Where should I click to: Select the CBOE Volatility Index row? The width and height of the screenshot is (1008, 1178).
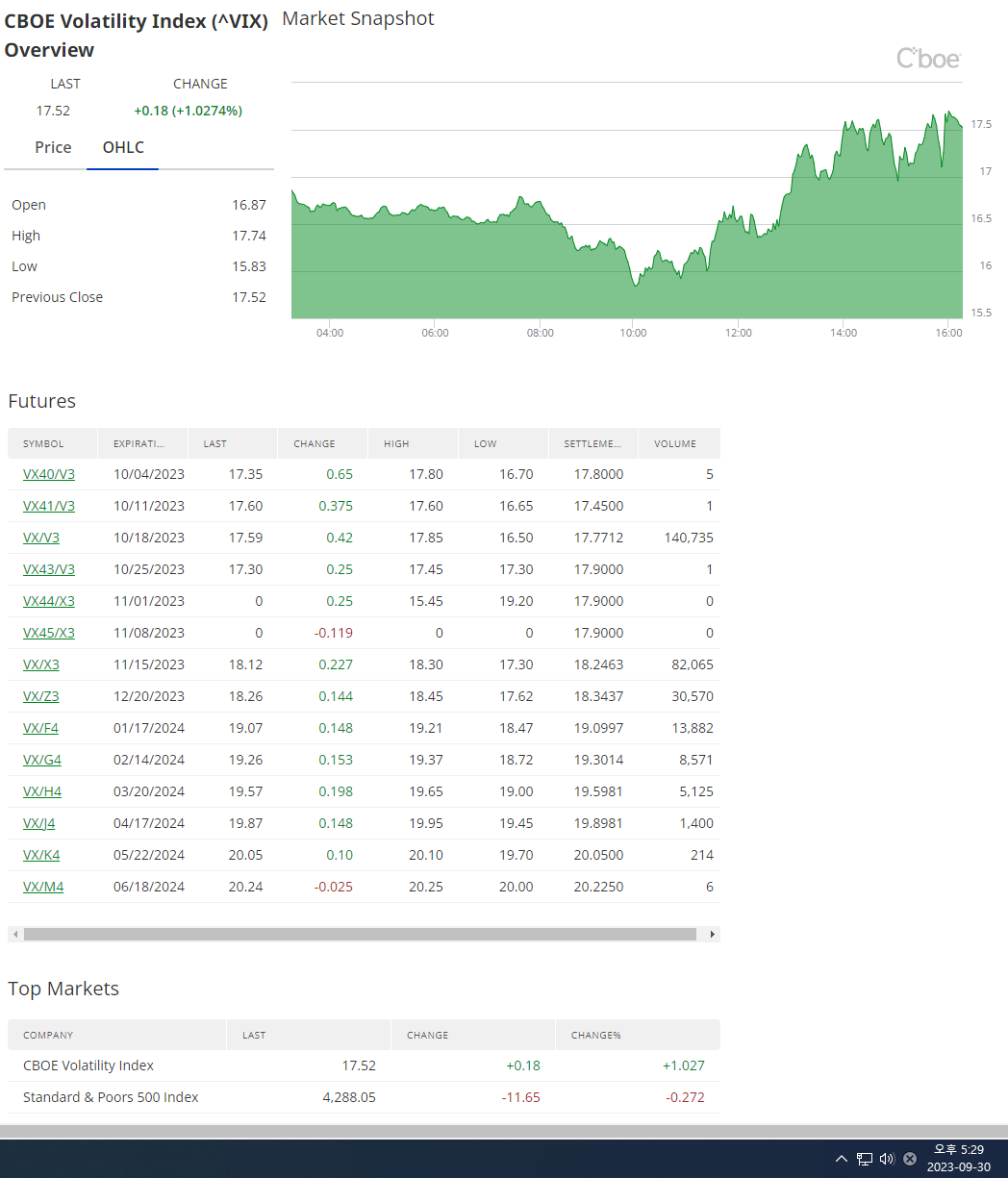coord(364,1065)
